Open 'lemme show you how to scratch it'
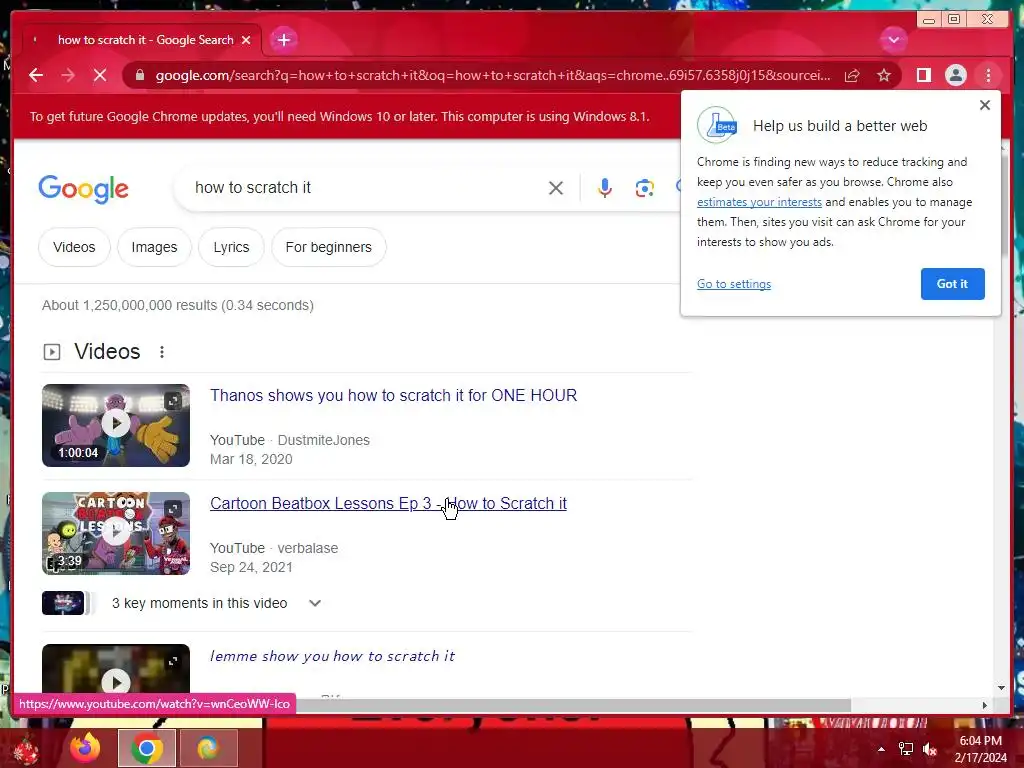The image size is (1024, 768). (x=332, y=656)
